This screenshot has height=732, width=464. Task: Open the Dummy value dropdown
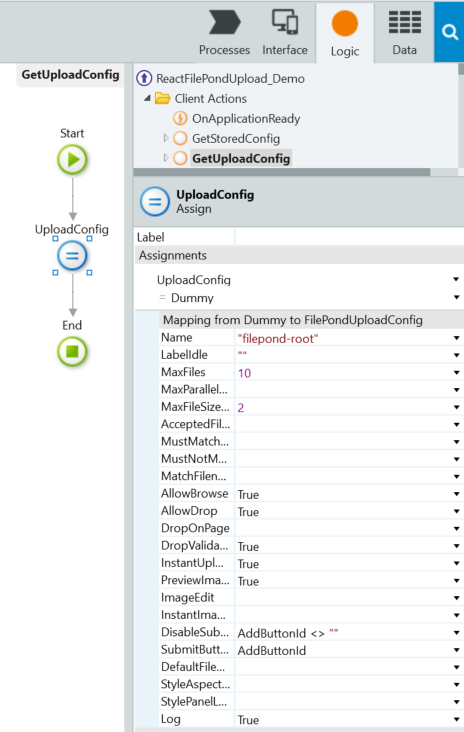456,297
